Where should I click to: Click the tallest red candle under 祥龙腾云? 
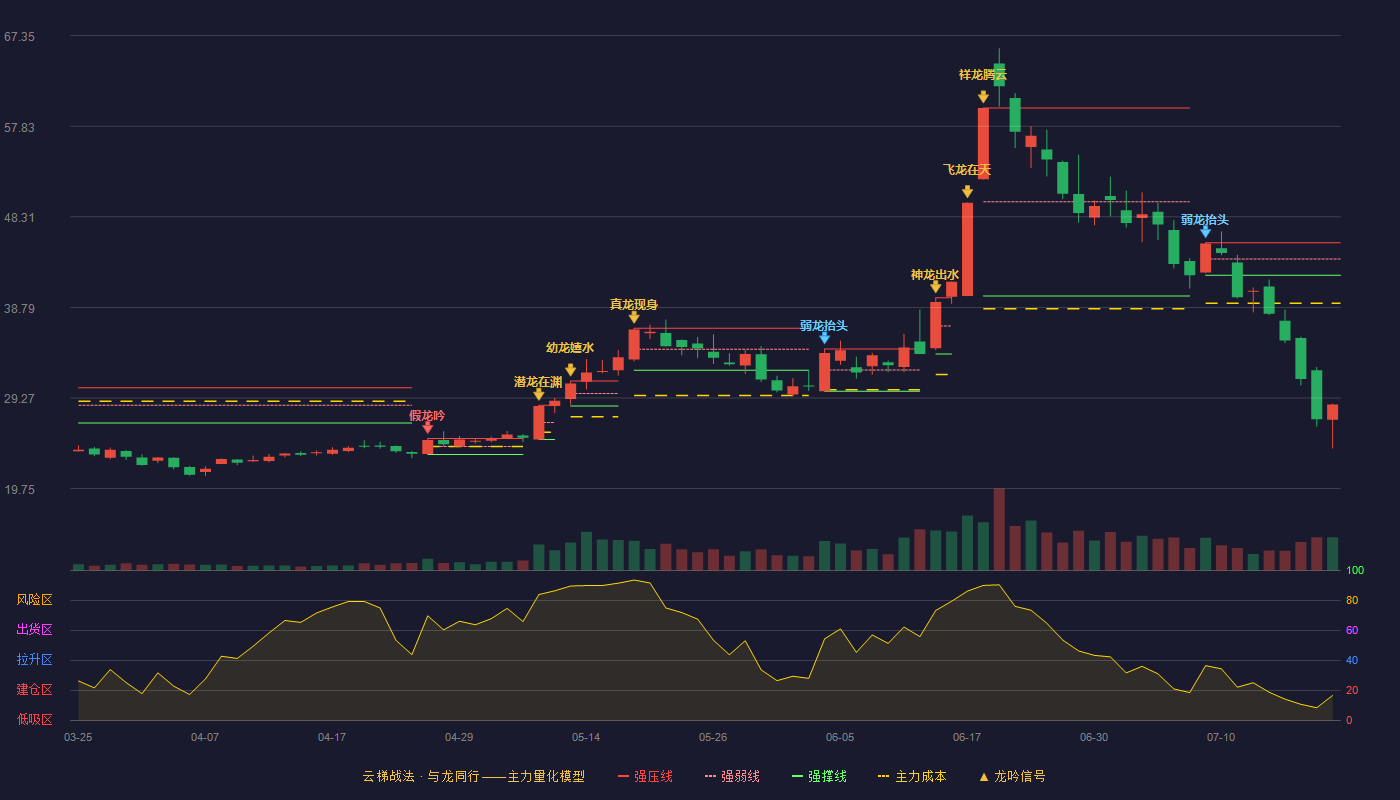pyautogui.click(x=983, y=144)
